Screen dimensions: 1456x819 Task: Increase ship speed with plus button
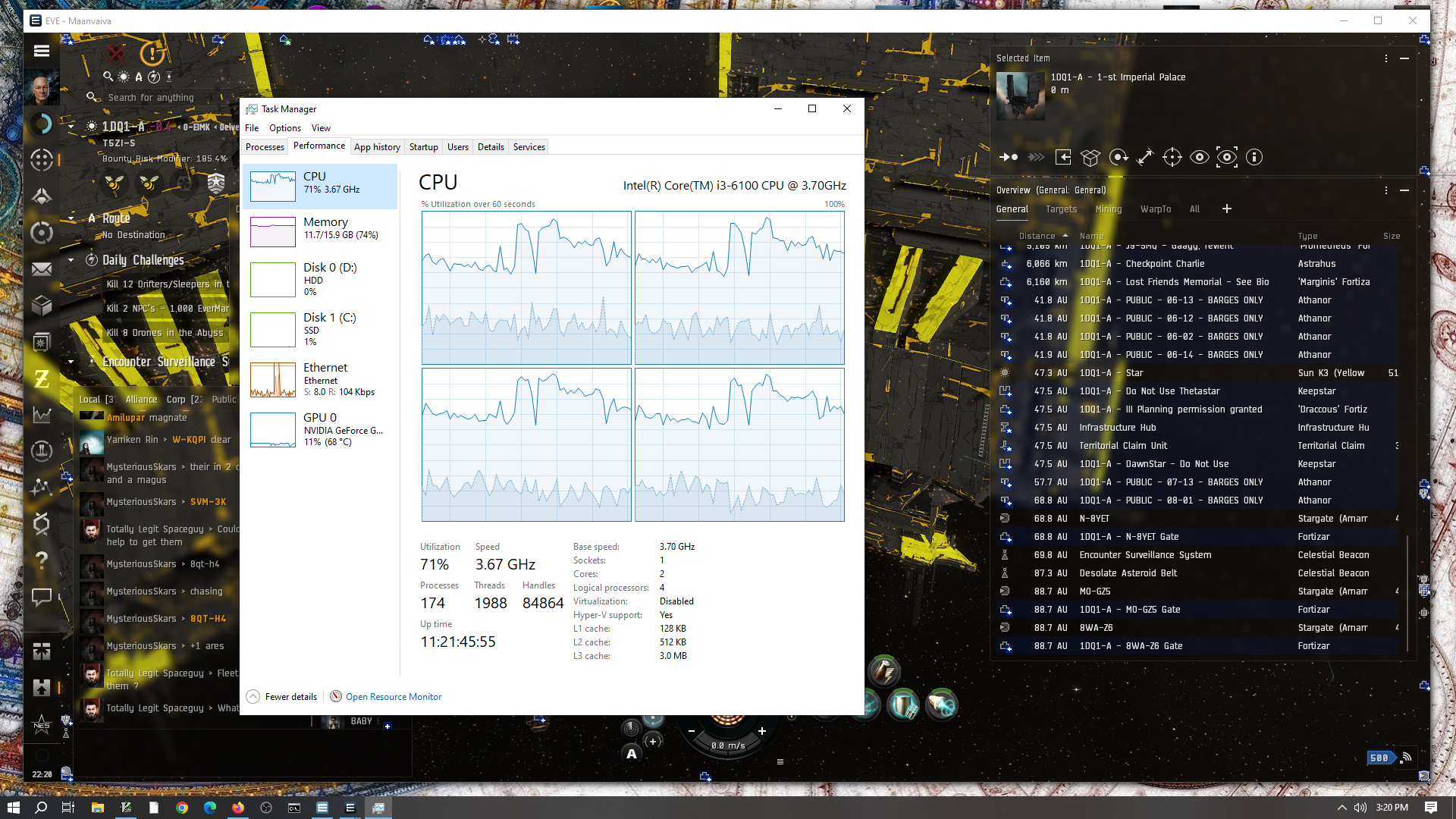coord(762,731)
